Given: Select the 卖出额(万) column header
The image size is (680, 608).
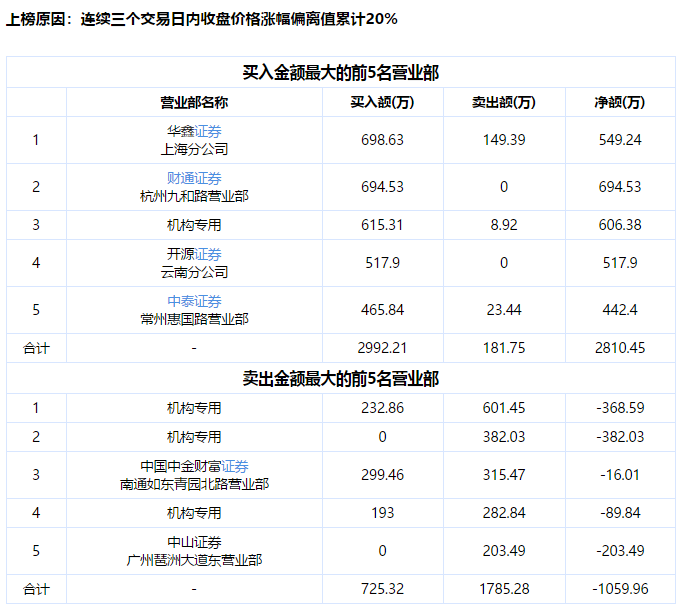Looking at the screenshot, I should pos(503,102).
